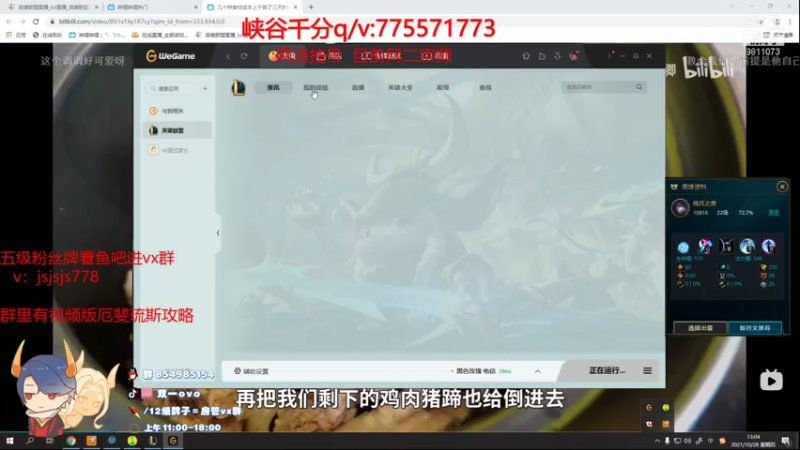This screenshot has height=450, width=800.
Task: Click the attack damage stat icon
Action: coord(680,267)
